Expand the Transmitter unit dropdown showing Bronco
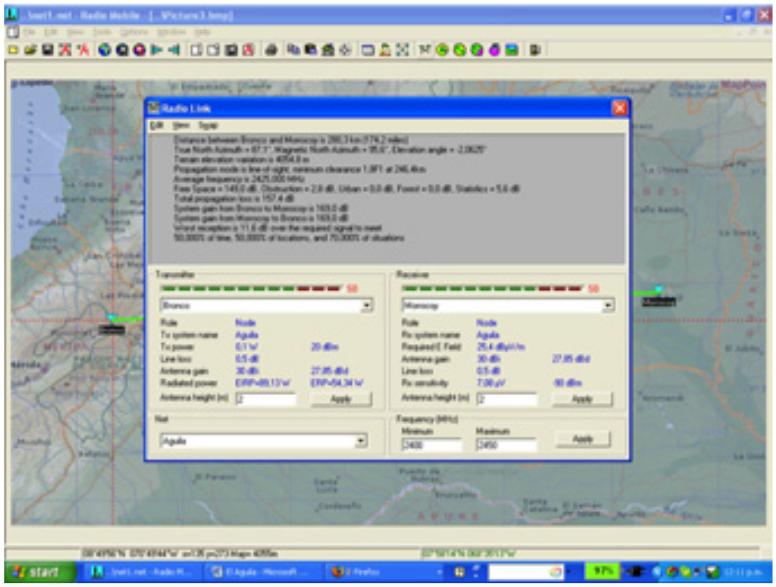This screenshot has height=587, width=776. click(x=367, y=304)
